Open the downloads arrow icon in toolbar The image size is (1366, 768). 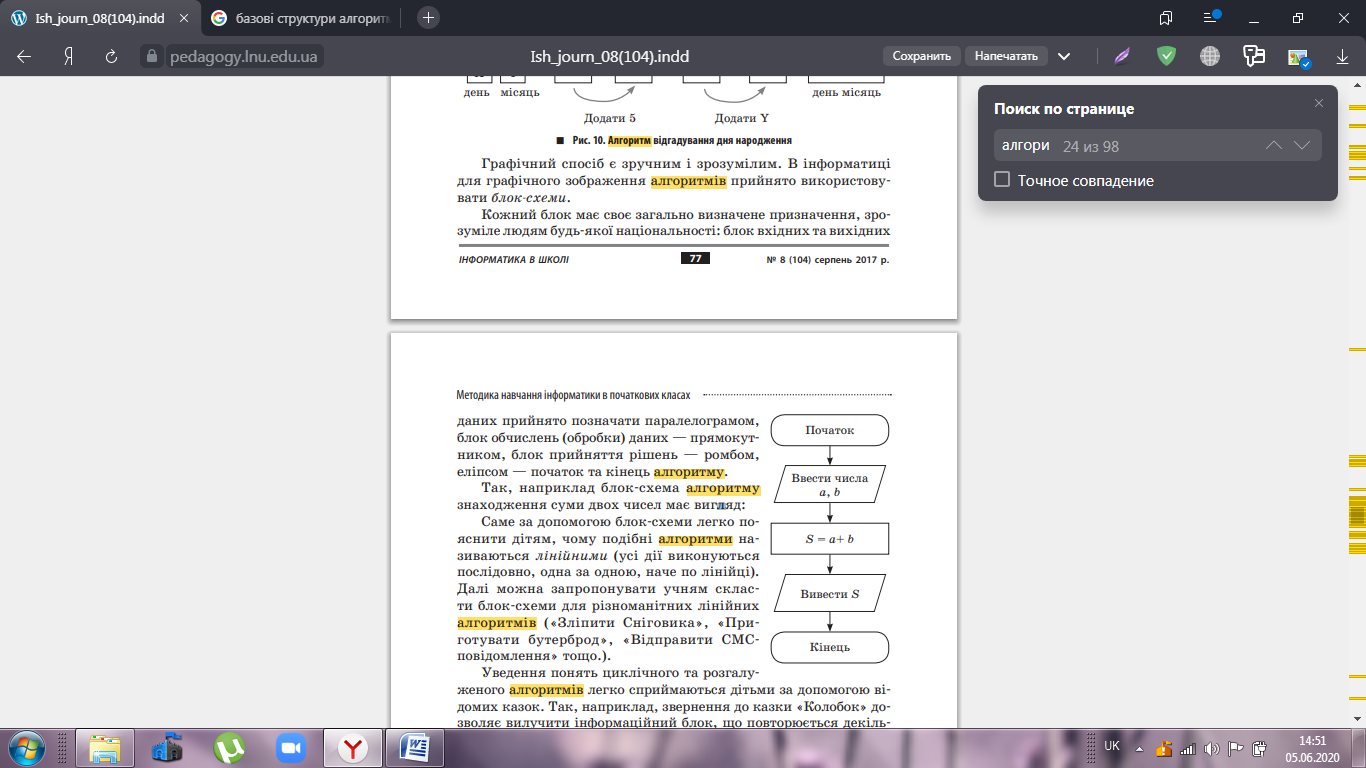1342,57
